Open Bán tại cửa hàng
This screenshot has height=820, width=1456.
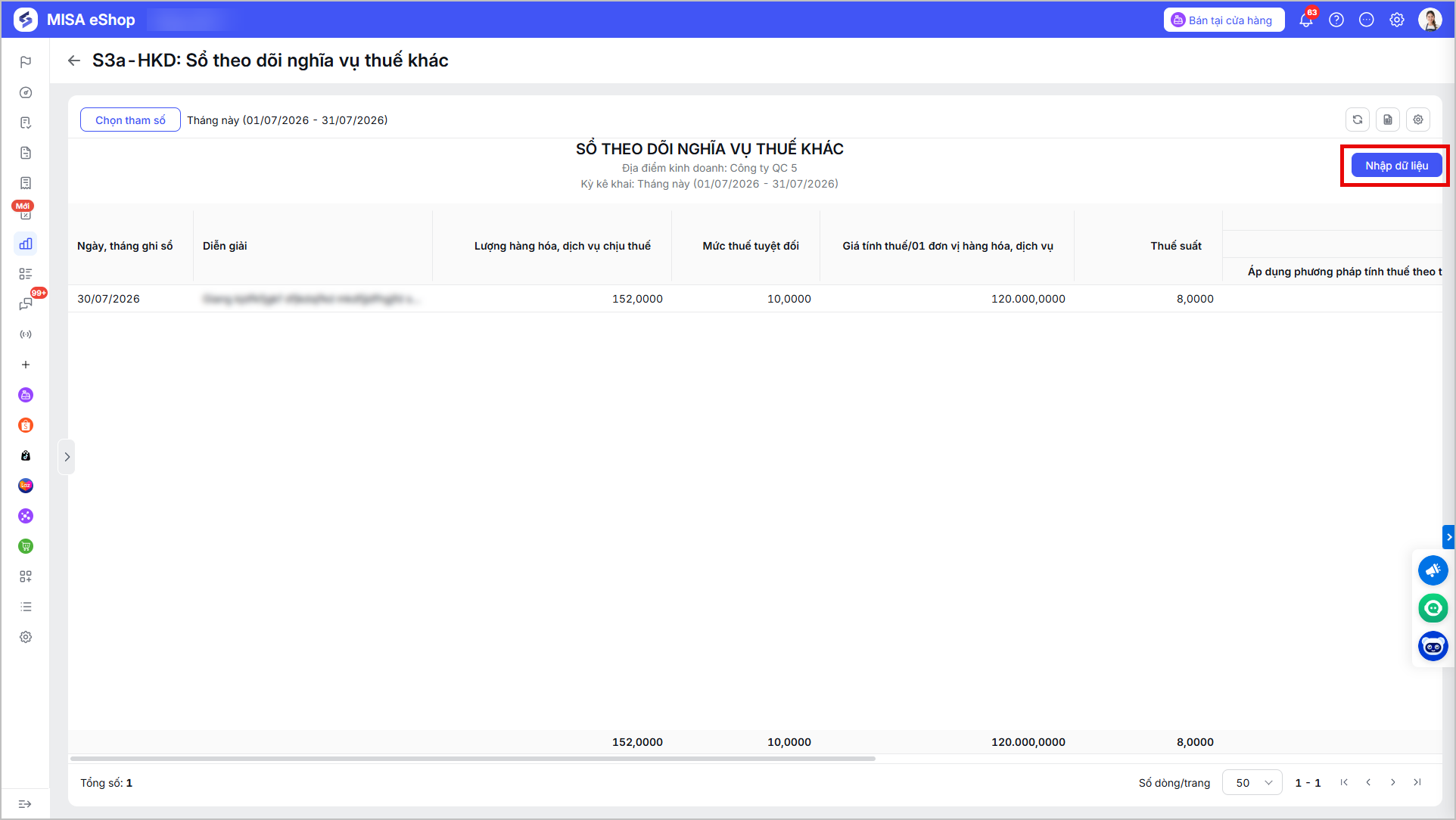pyautogui.click(x=1224, y=20)
